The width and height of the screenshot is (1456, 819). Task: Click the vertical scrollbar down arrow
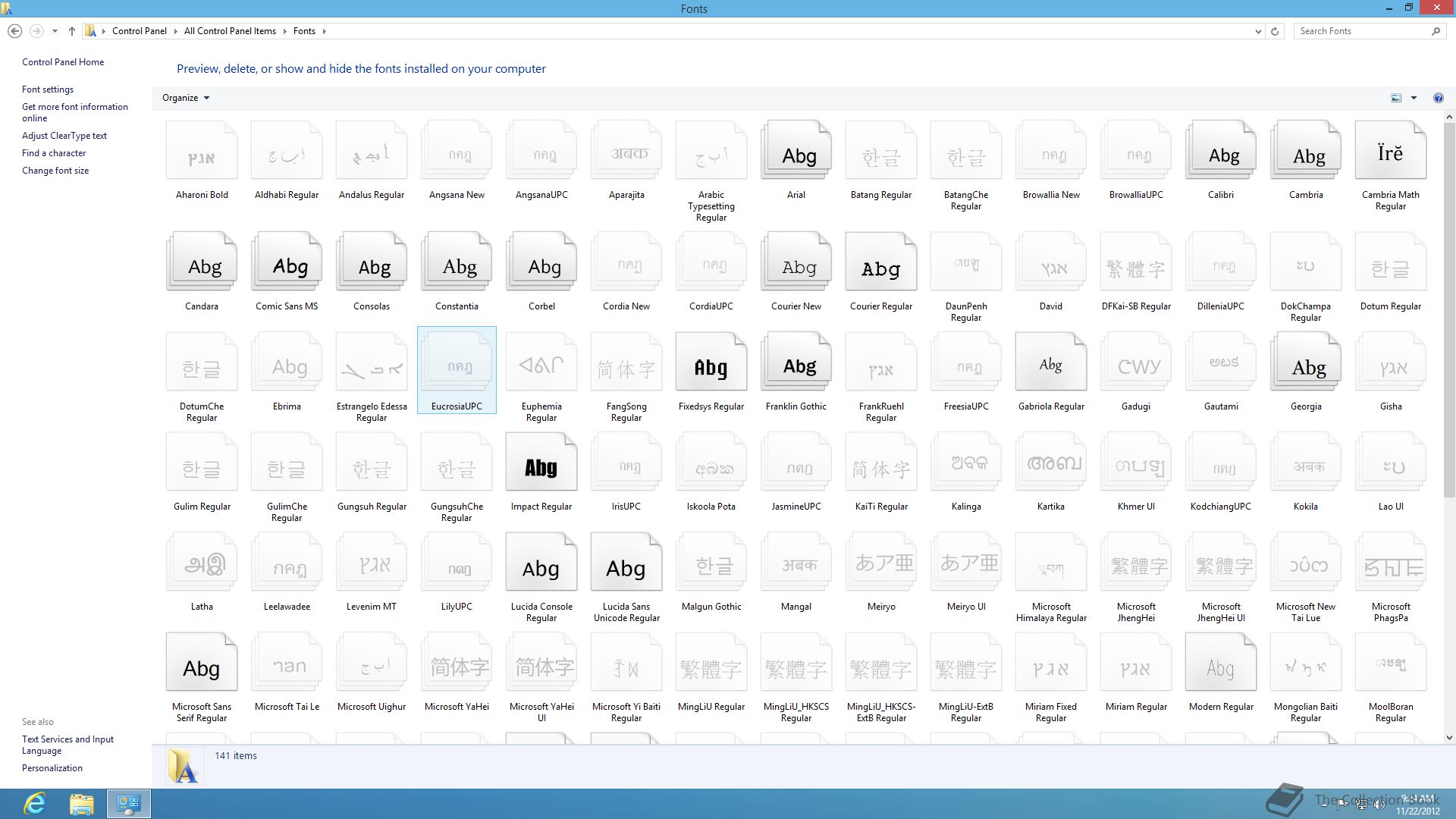tap(1449, 737)
